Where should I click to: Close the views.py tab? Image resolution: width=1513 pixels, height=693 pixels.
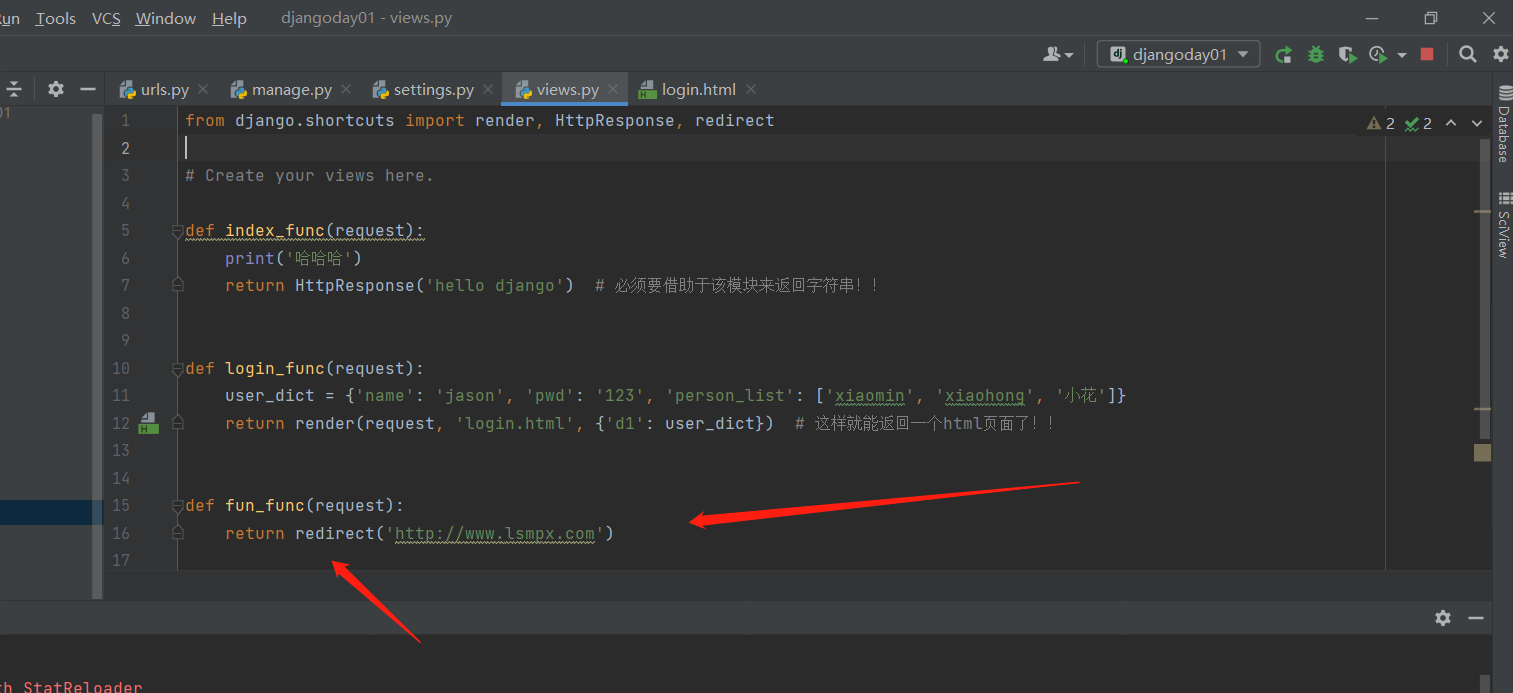pyautogui.click(x=613, y=89)
